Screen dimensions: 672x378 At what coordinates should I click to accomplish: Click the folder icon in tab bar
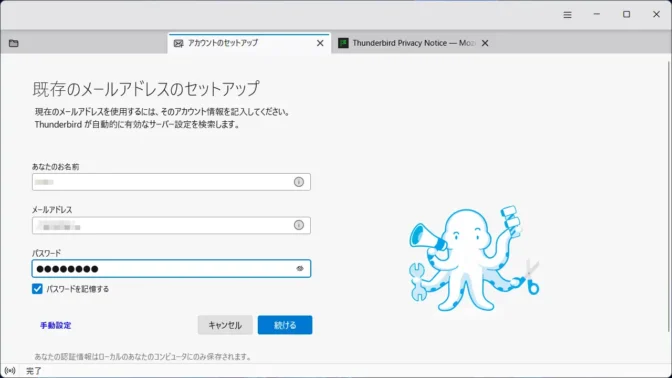[x=14, y=43]
